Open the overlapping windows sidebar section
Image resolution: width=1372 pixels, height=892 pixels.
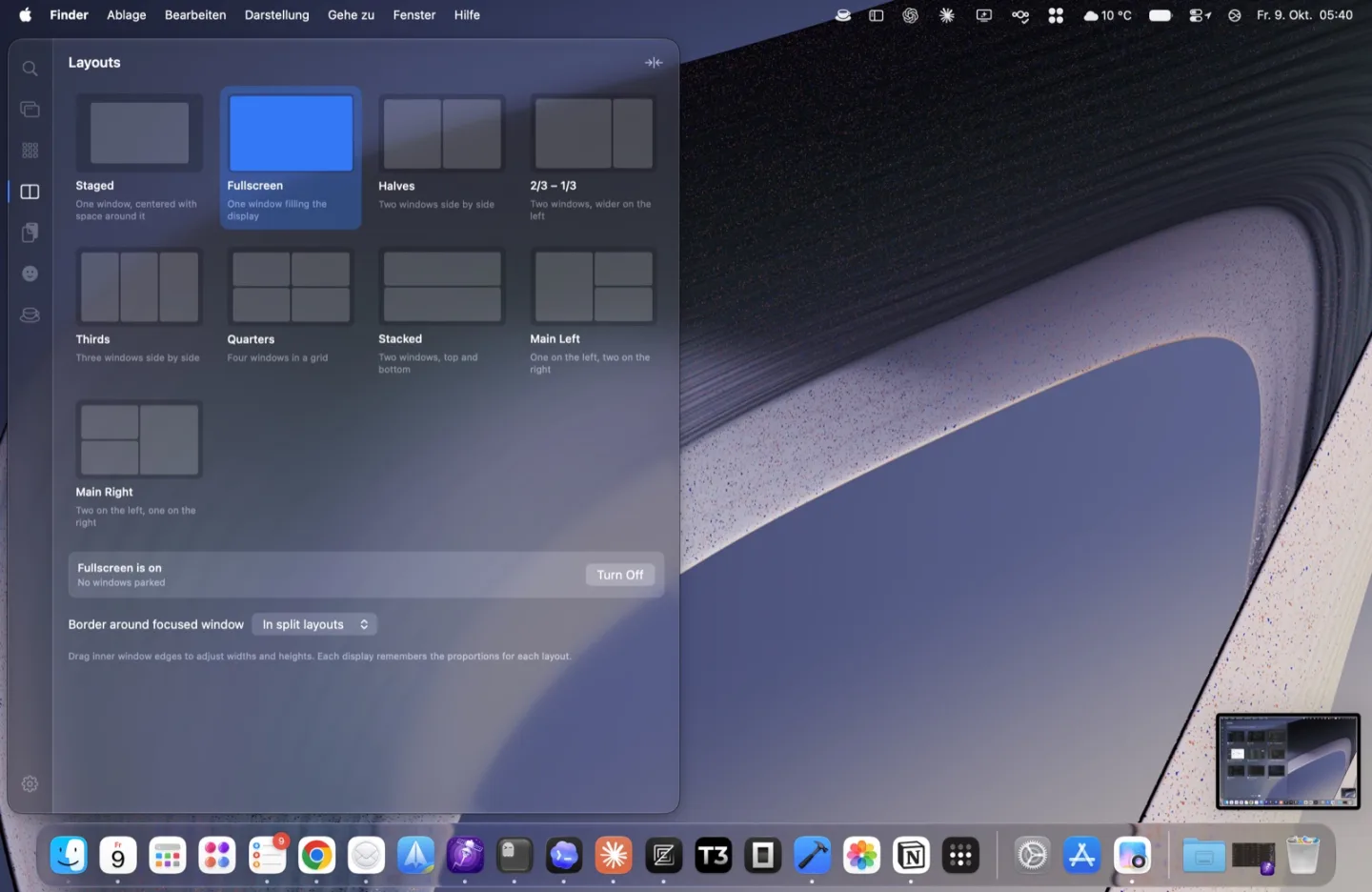coord(30,110)
